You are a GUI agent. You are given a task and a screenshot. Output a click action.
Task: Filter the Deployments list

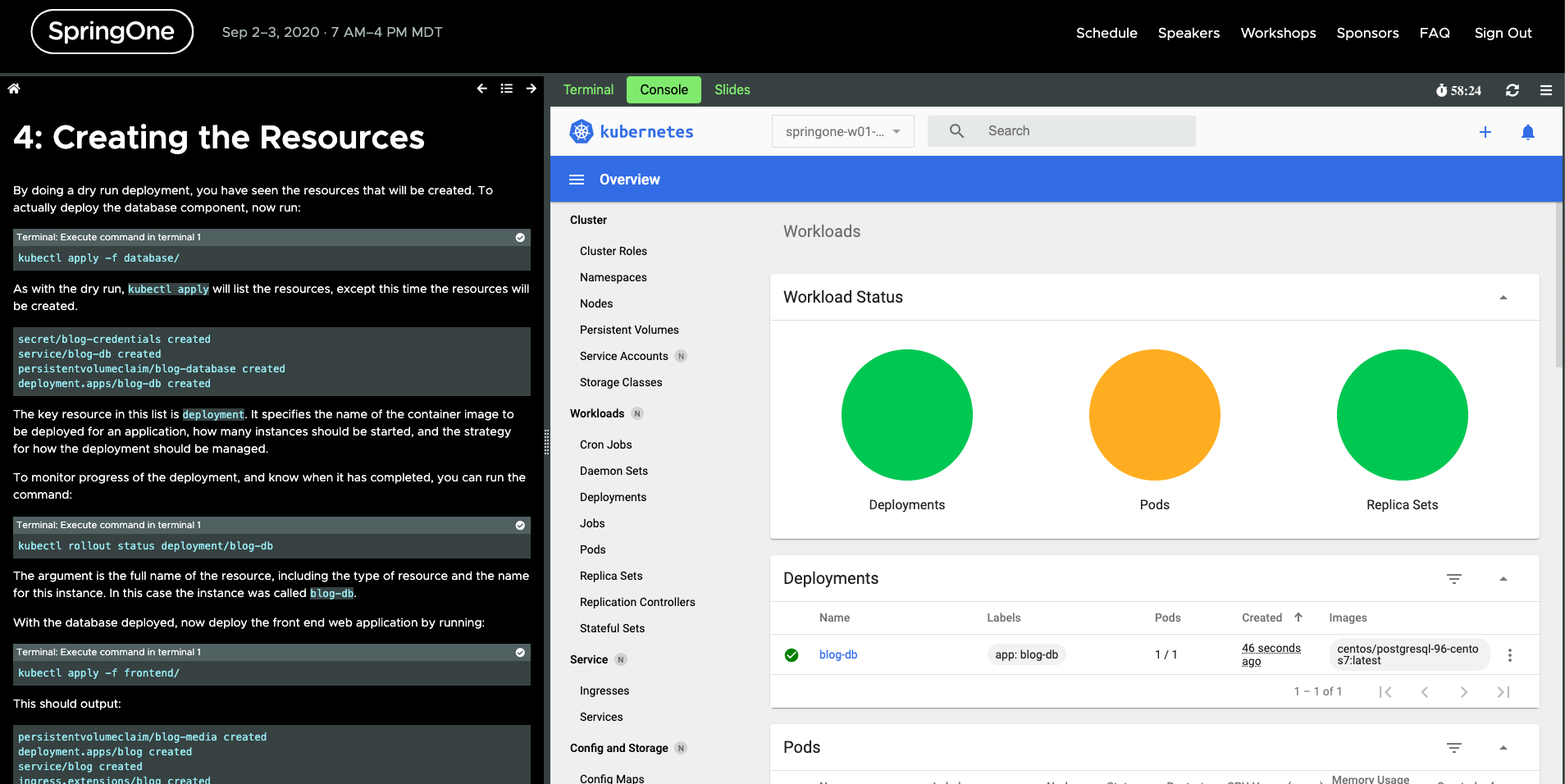tap(1453, 579)
